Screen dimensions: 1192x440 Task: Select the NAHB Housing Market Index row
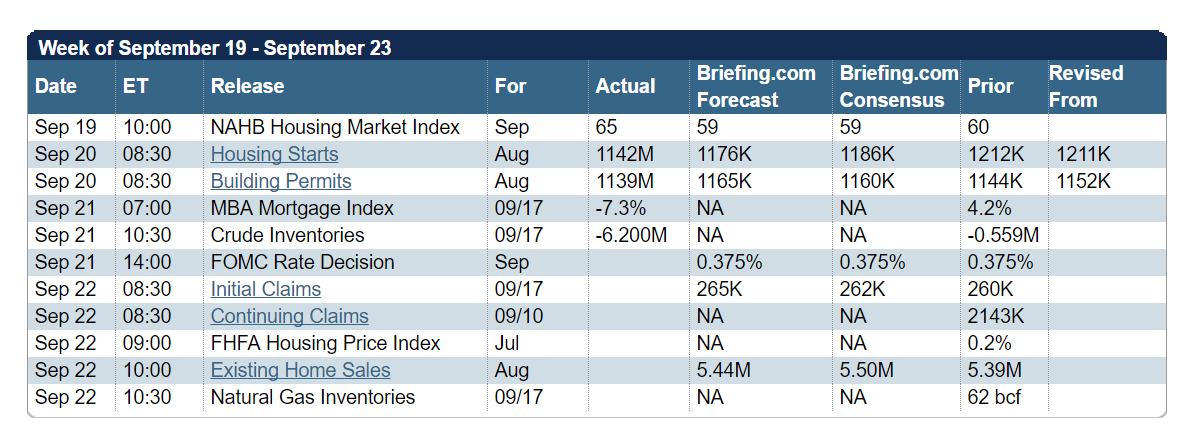(597, 127)
